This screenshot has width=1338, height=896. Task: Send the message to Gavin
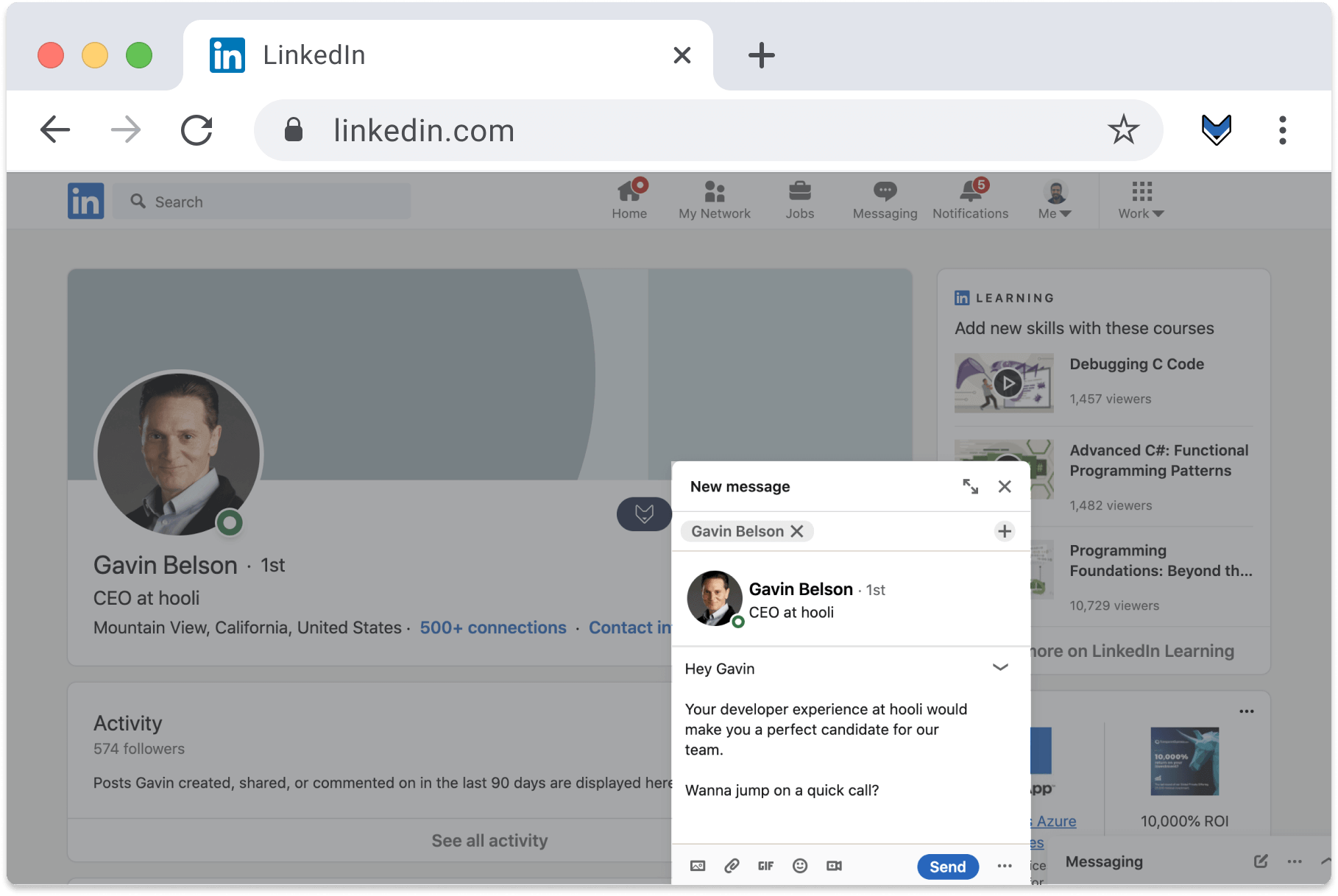pyautogui.click(x=948, y=867)
